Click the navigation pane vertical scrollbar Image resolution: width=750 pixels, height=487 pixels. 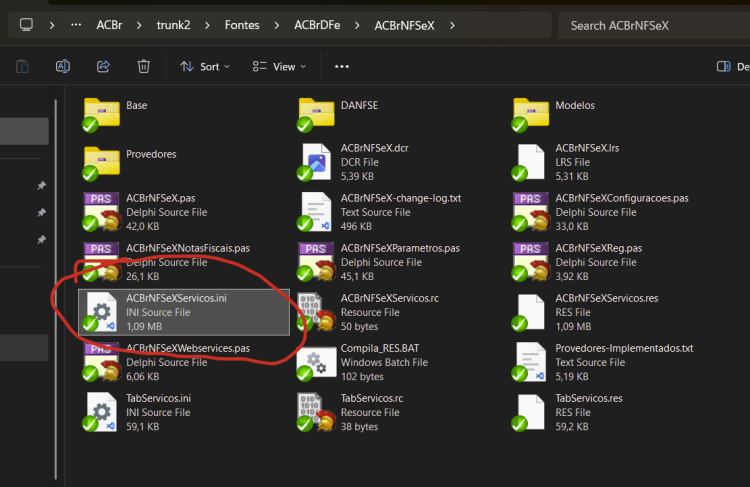[56, 289]
